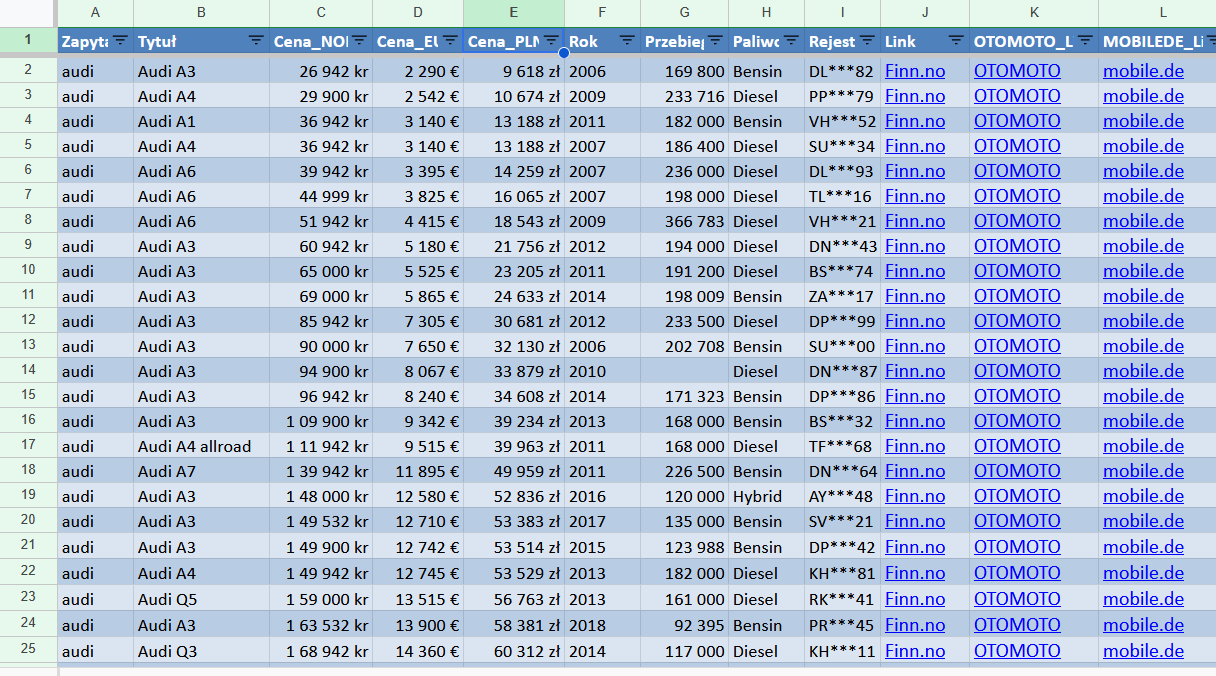Open the filter icon for Tytuł column

point(256,41)
